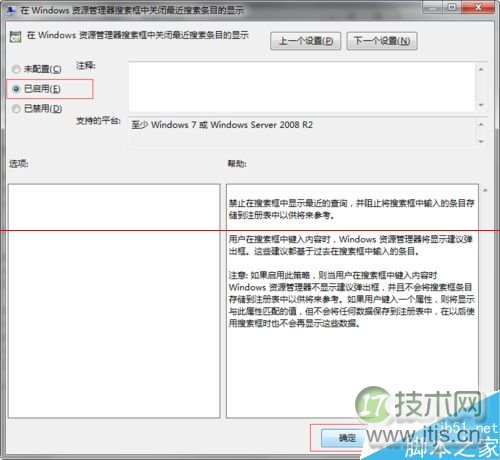500x460 pixels.
Task: Go to 上一个设置(P) previous setting
Action: tap(305, 41)
